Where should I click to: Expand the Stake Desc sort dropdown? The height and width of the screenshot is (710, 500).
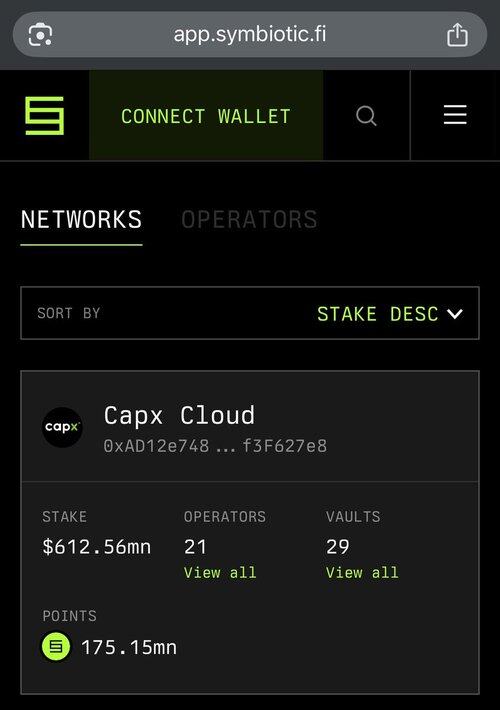[389, 314]
